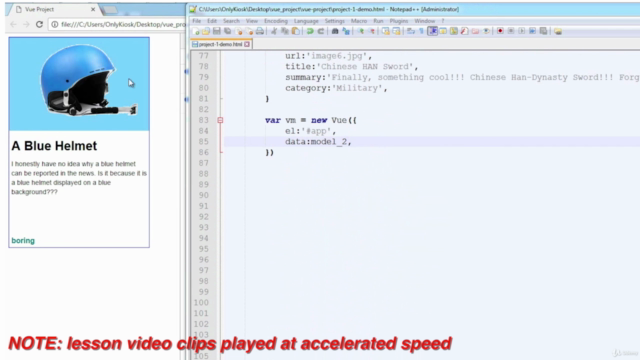
Task: Collapse the fold marker at line 83
Action: click(220, 120)
